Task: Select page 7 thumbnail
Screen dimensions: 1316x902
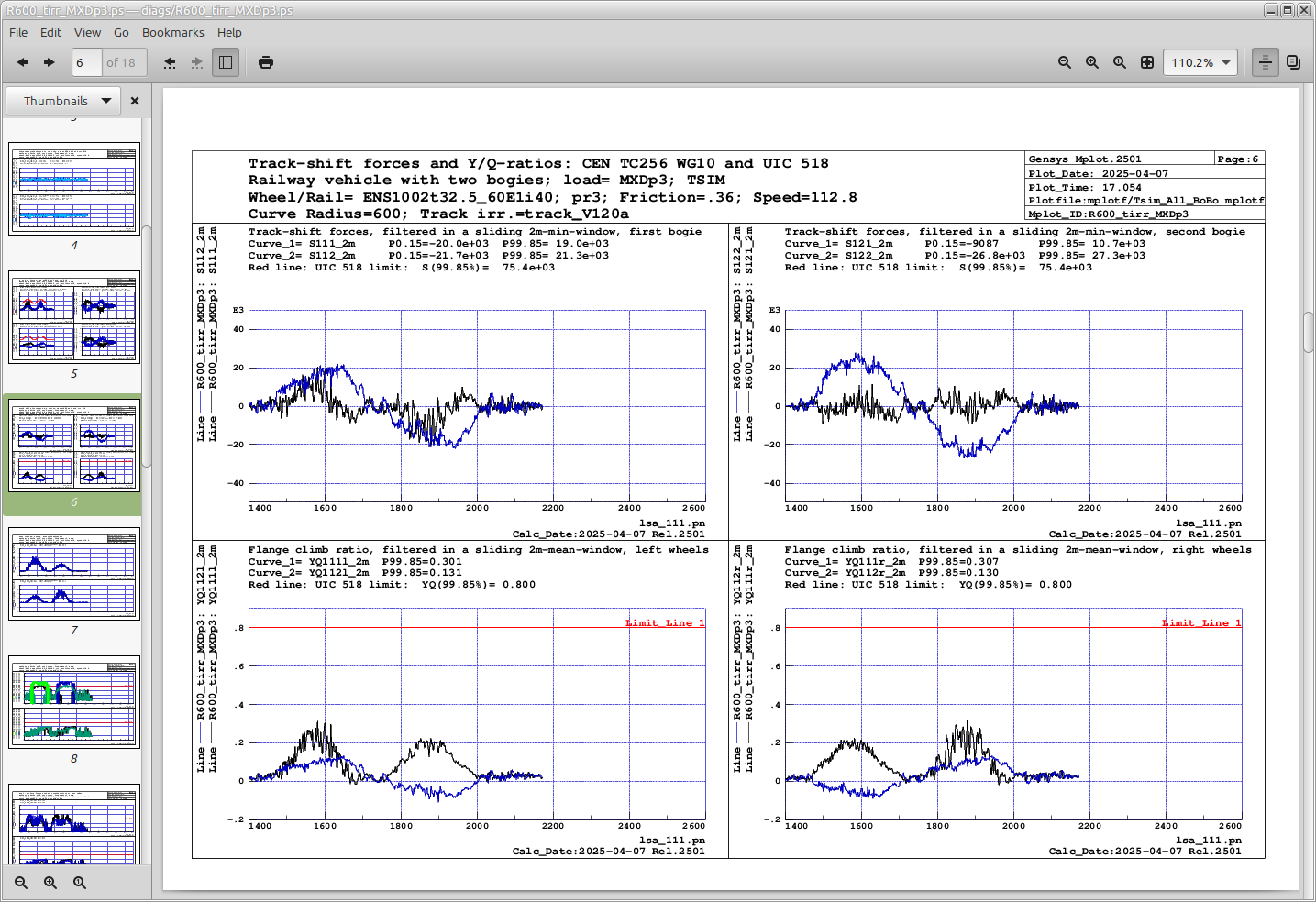Action: [x=74, y=574]
